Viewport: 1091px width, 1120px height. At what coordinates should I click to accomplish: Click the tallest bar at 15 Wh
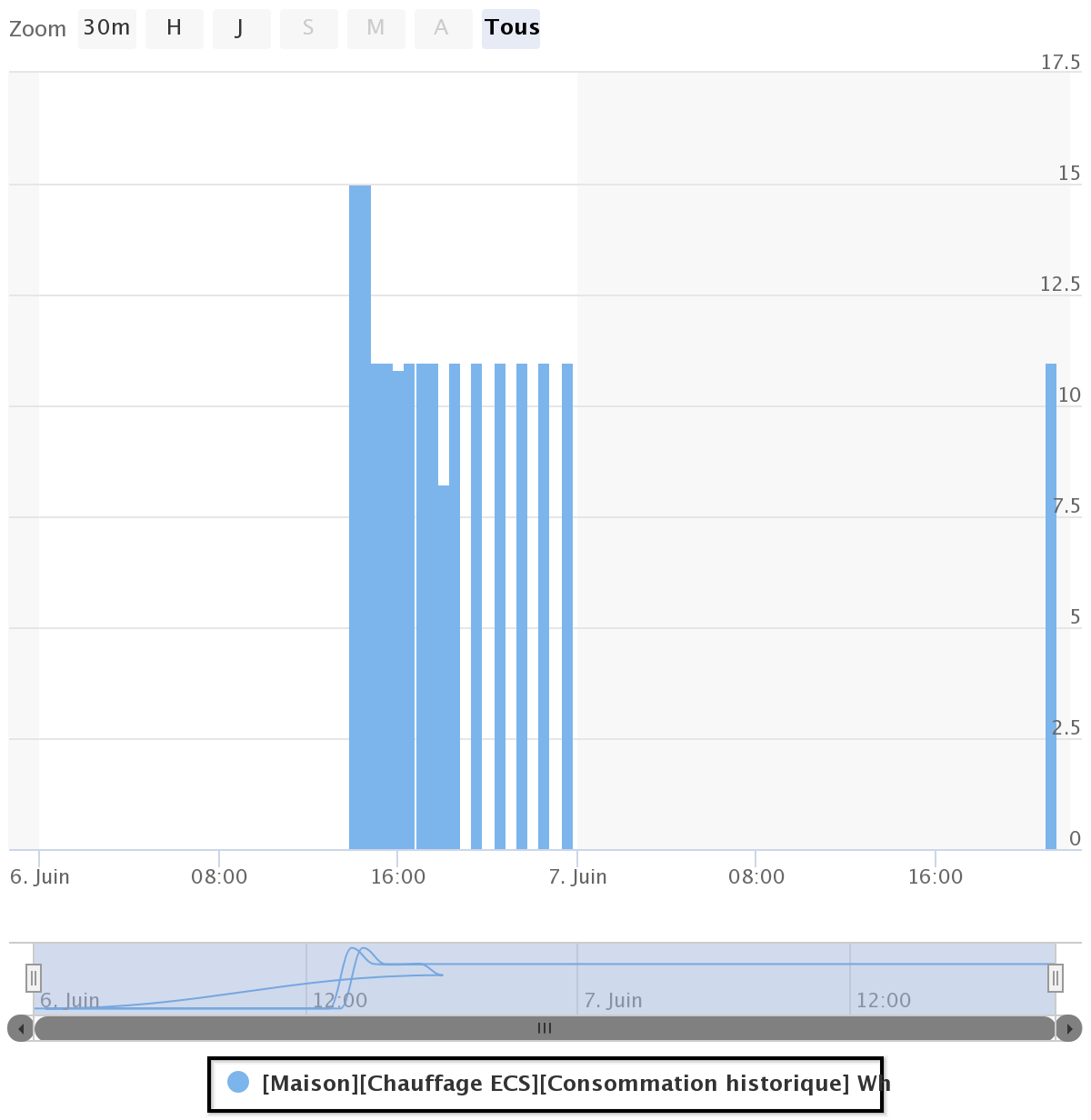(x=360, y=517)
